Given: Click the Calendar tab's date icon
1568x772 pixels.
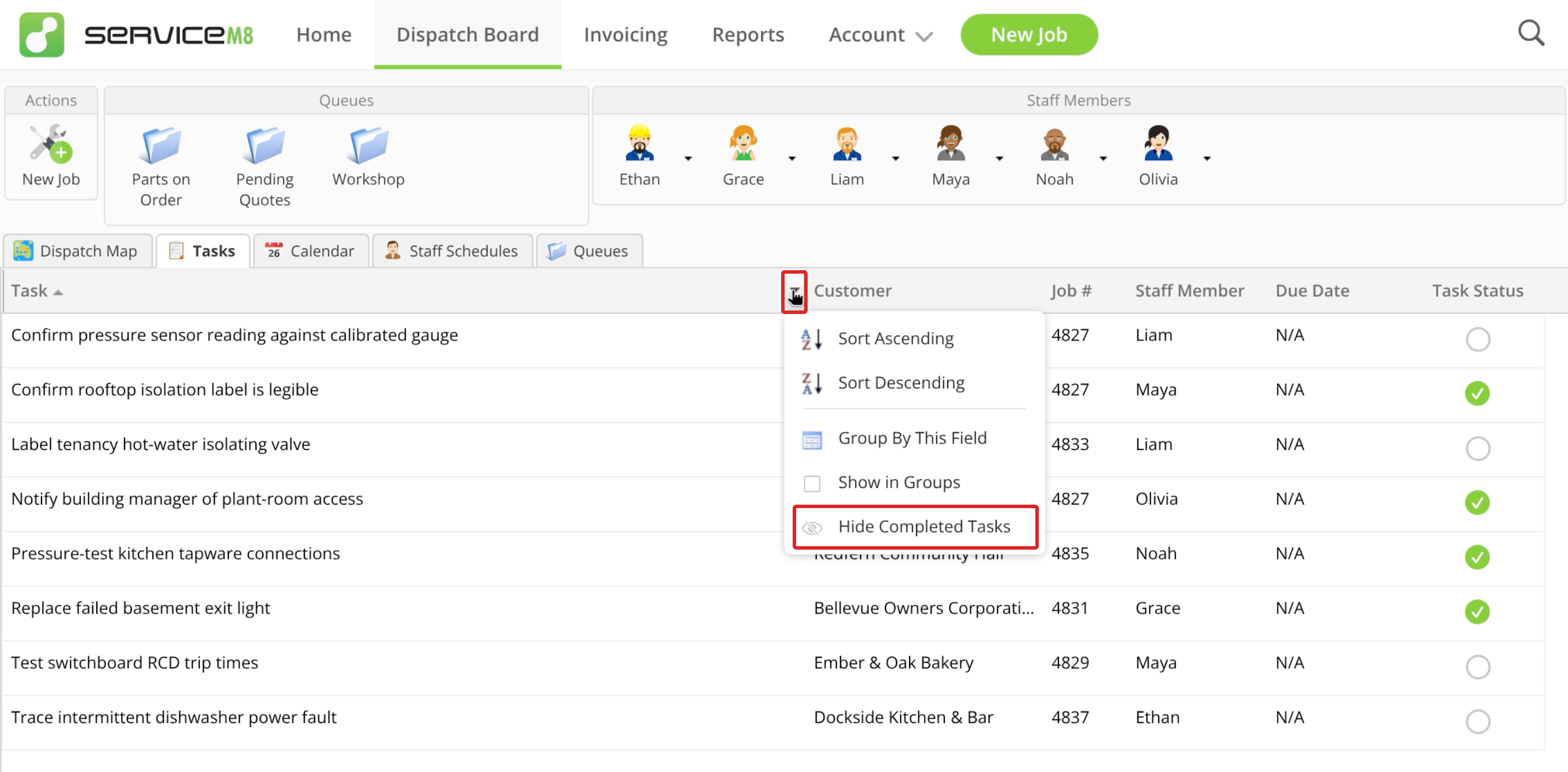Looking at the screenshot, I should 274,251.
